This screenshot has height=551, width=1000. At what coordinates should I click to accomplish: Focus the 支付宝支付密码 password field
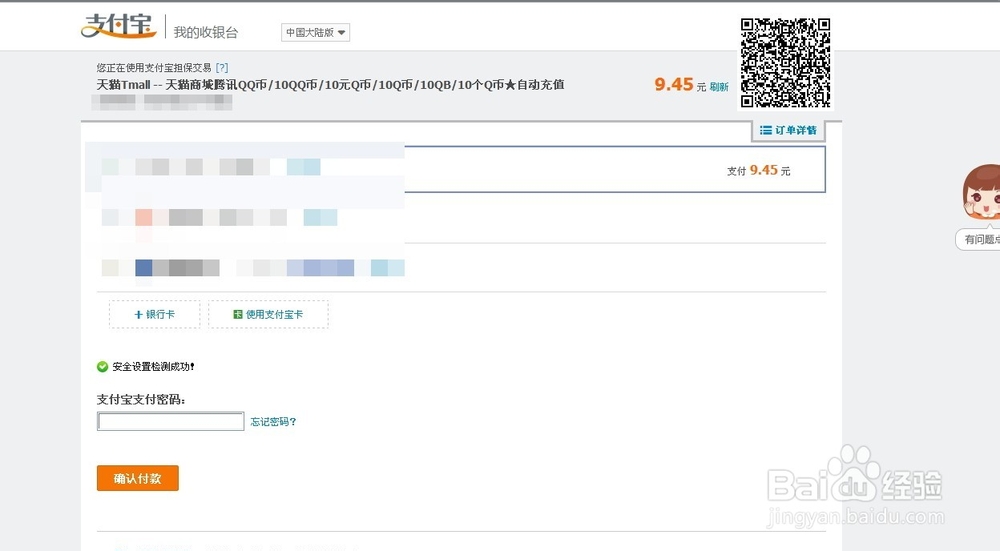[170, 421]
